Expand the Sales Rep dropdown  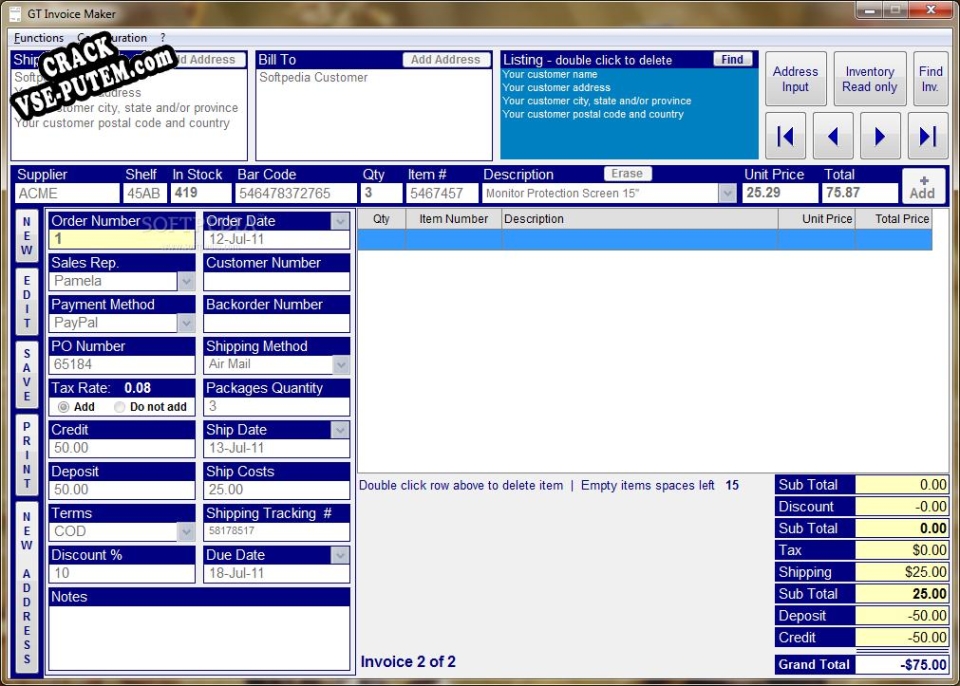(x=186, y=281)
